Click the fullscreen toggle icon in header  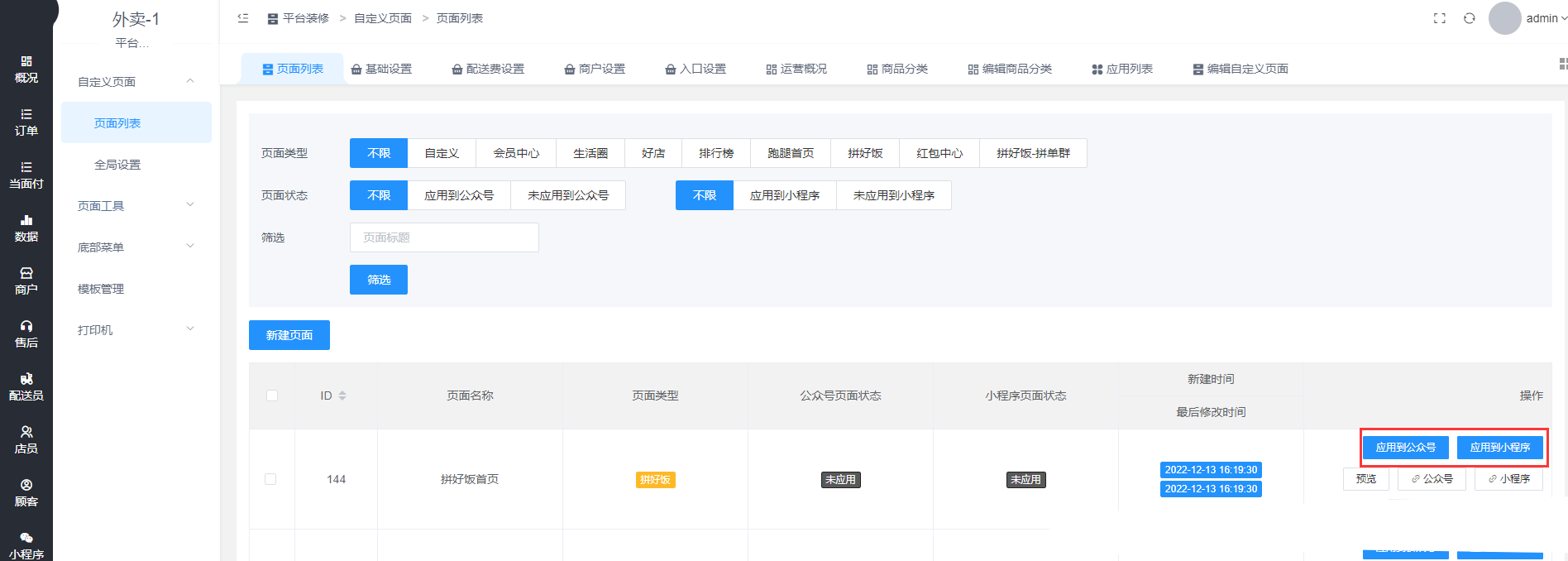coord(1440,18)
